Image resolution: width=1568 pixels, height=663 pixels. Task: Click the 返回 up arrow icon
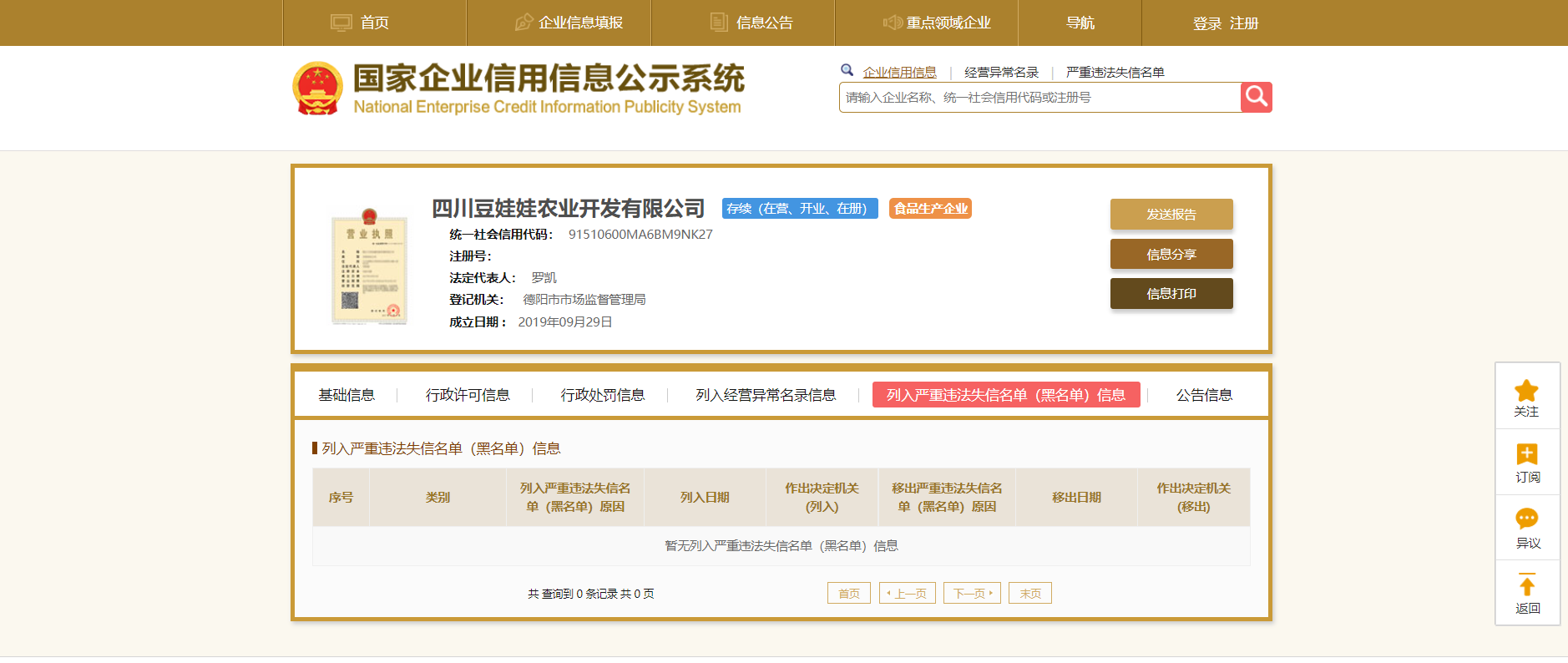point(1527,585)
